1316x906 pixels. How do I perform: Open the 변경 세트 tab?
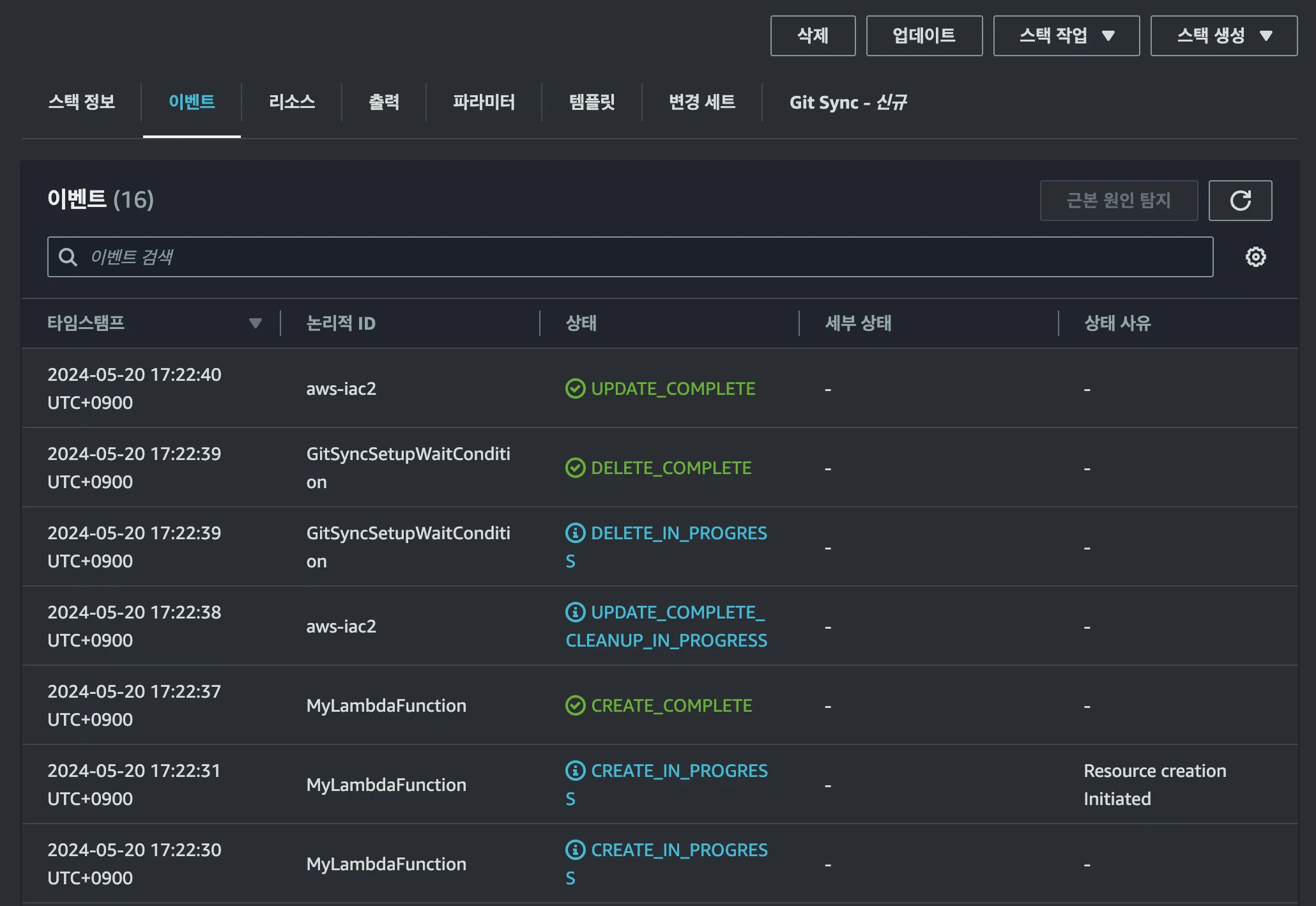point(701,102)
